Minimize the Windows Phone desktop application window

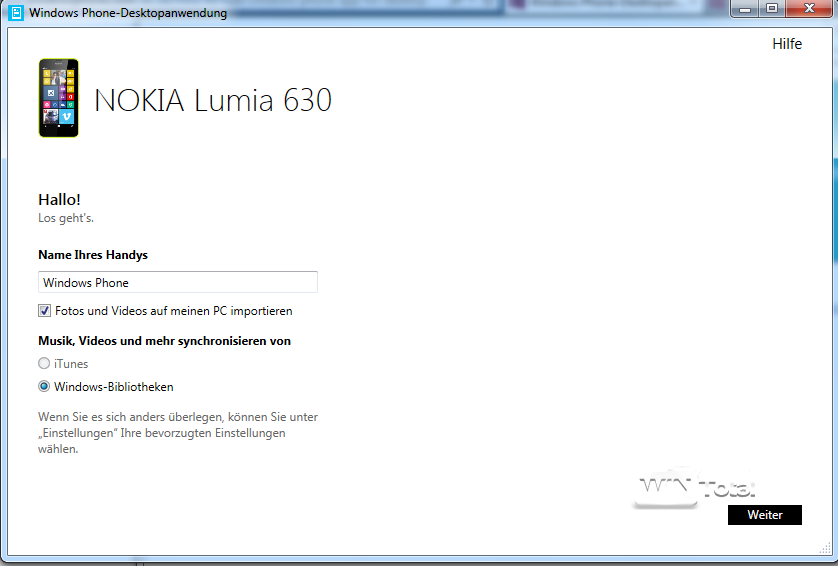point(745,9)
